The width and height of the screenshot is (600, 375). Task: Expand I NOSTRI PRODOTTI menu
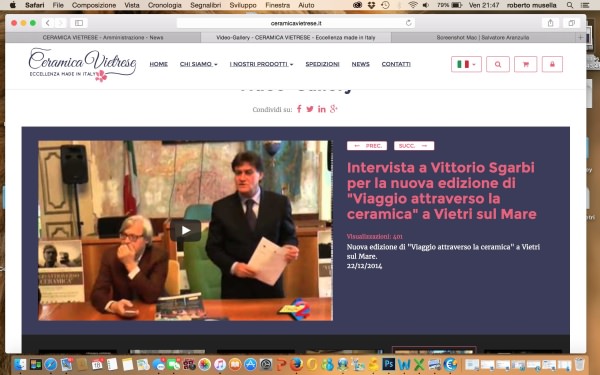(x=261, y=64)
